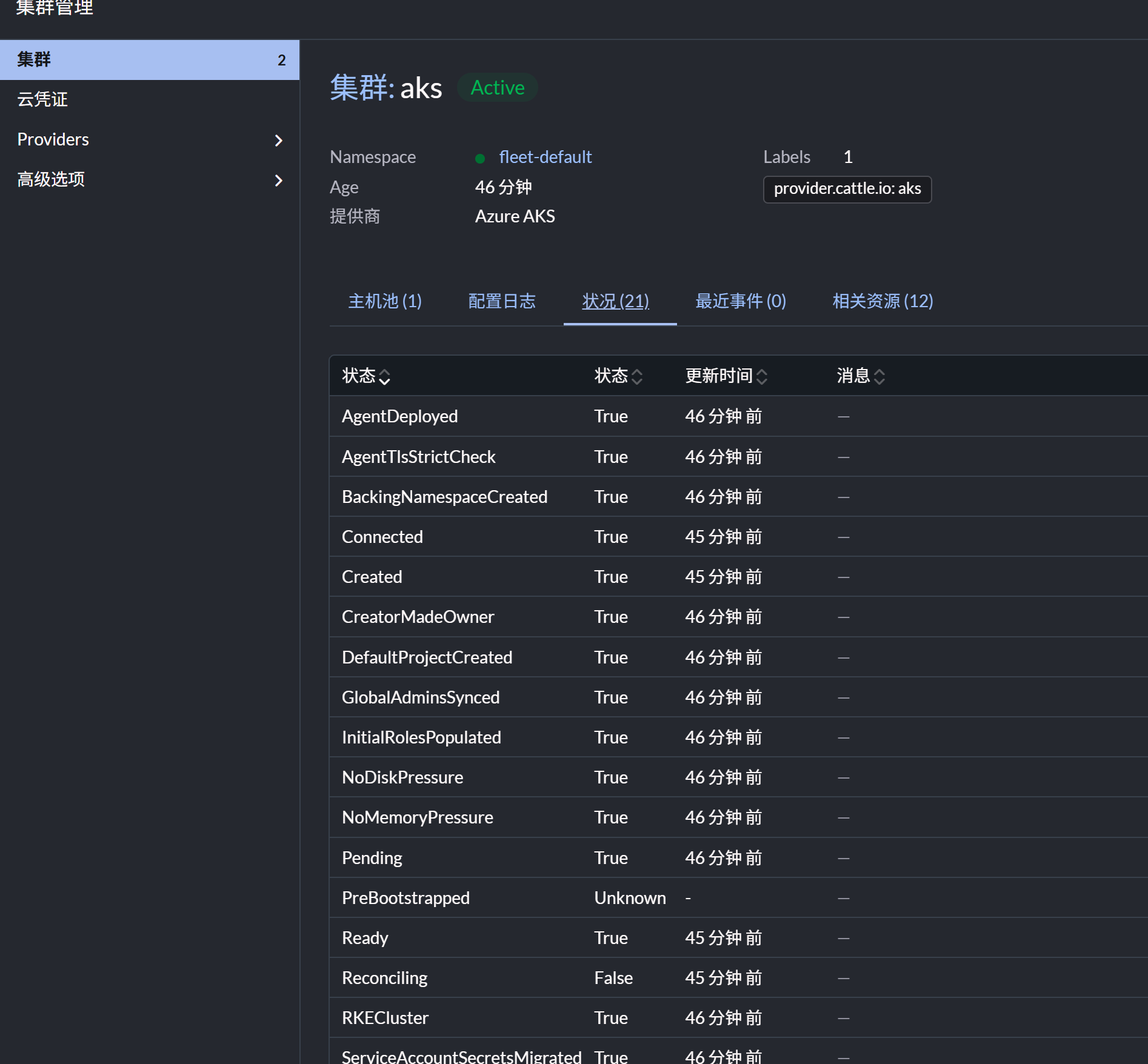Click 46 分钟前 time in Pending row
Image resolution: width=1148 pixels, height=1064 pixels.
click(723, 857)
